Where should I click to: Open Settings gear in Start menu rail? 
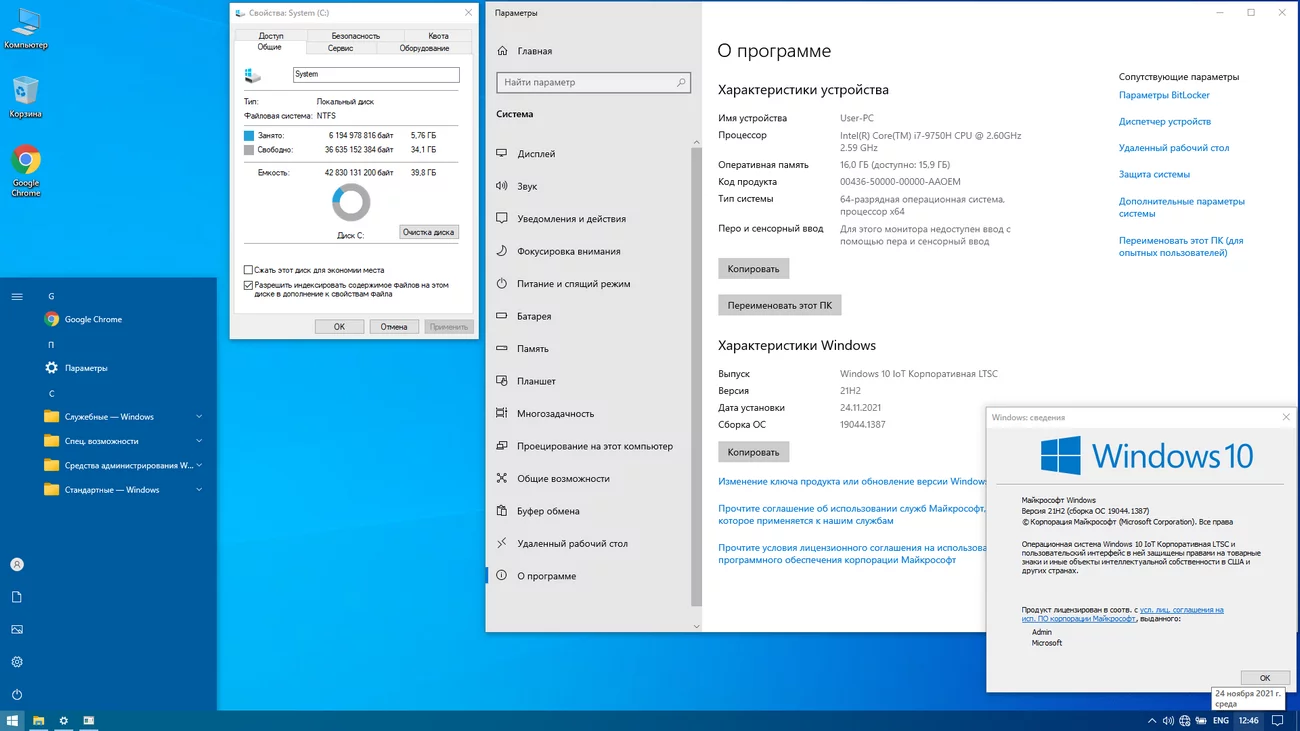pos(17,662)
